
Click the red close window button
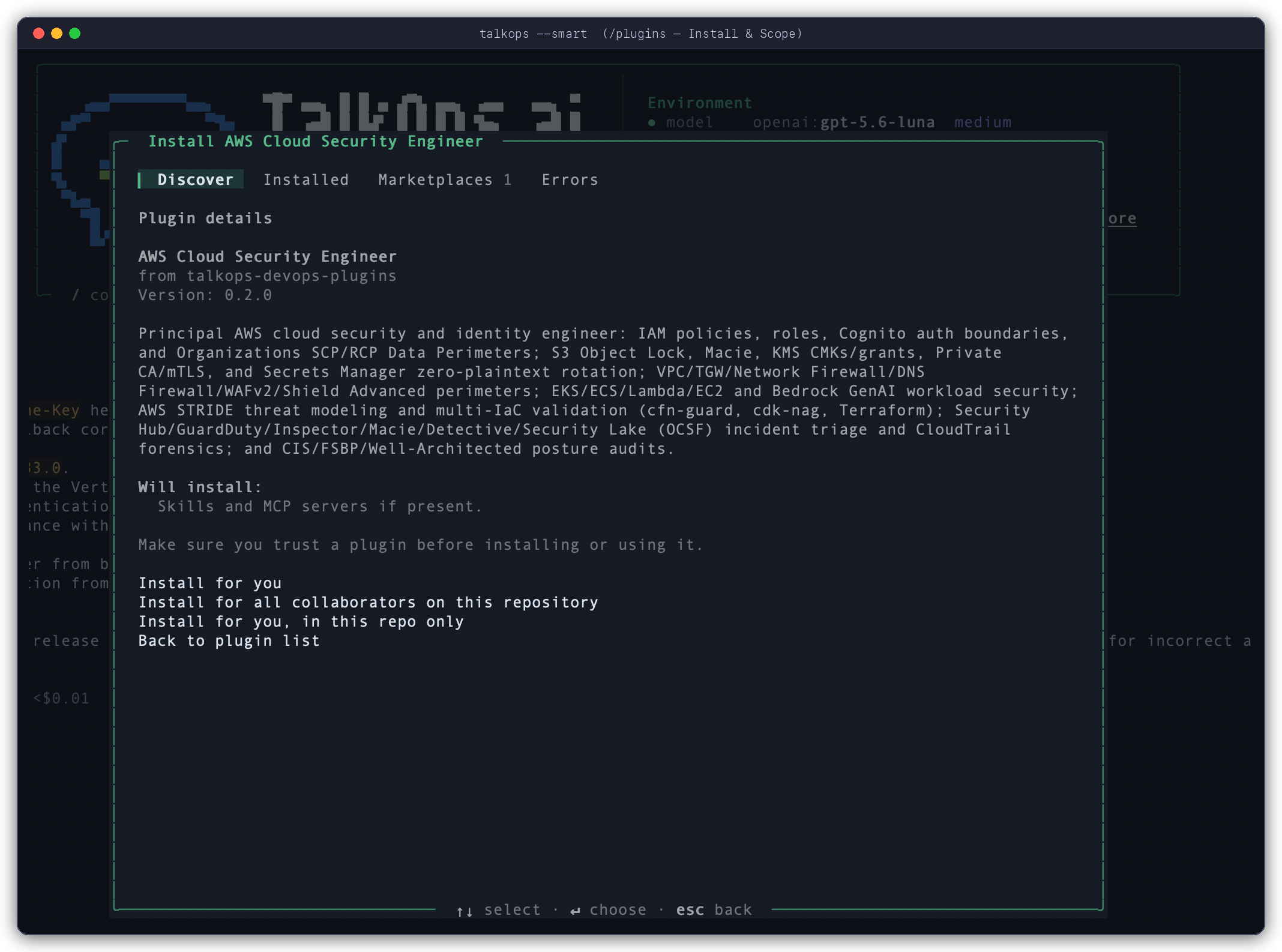tap(39, 34)
